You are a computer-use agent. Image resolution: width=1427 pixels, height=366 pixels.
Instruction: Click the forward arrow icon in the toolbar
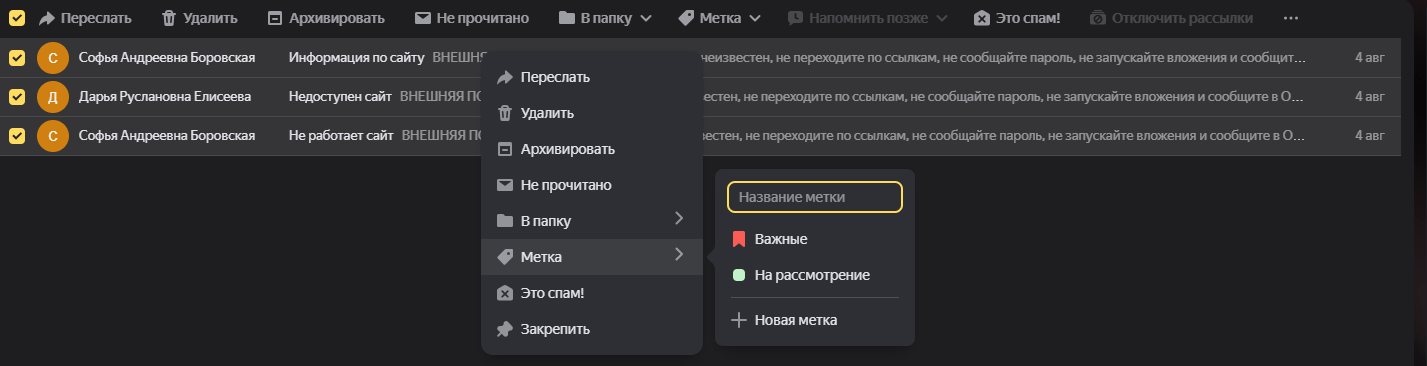46,18
